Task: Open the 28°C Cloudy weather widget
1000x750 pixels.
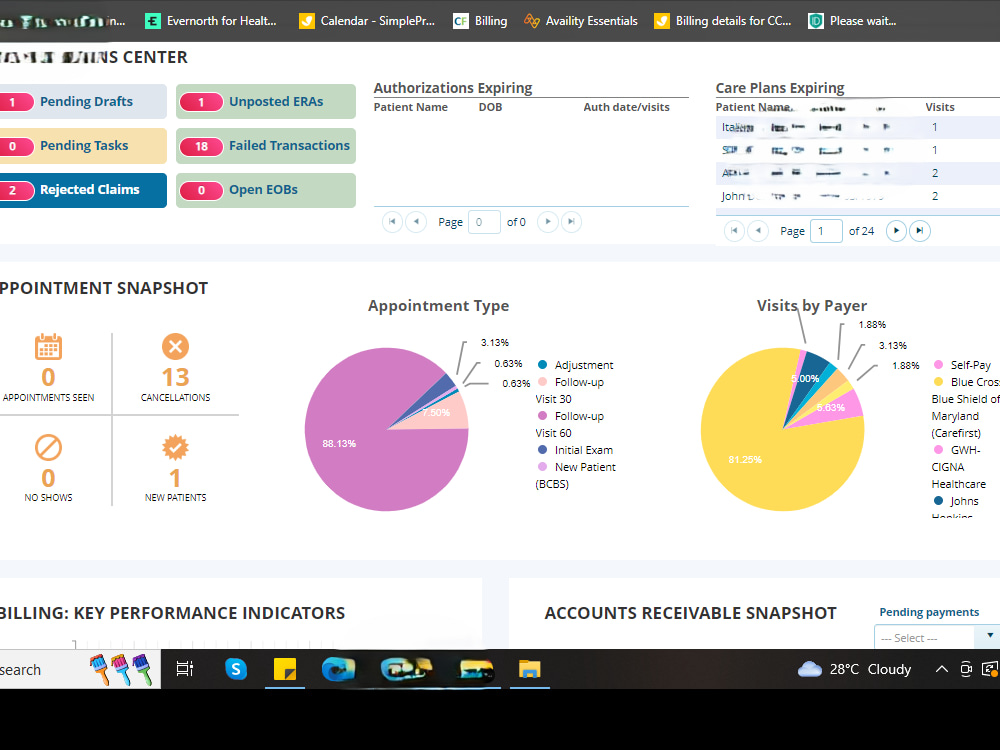Action: click(855, 669)
